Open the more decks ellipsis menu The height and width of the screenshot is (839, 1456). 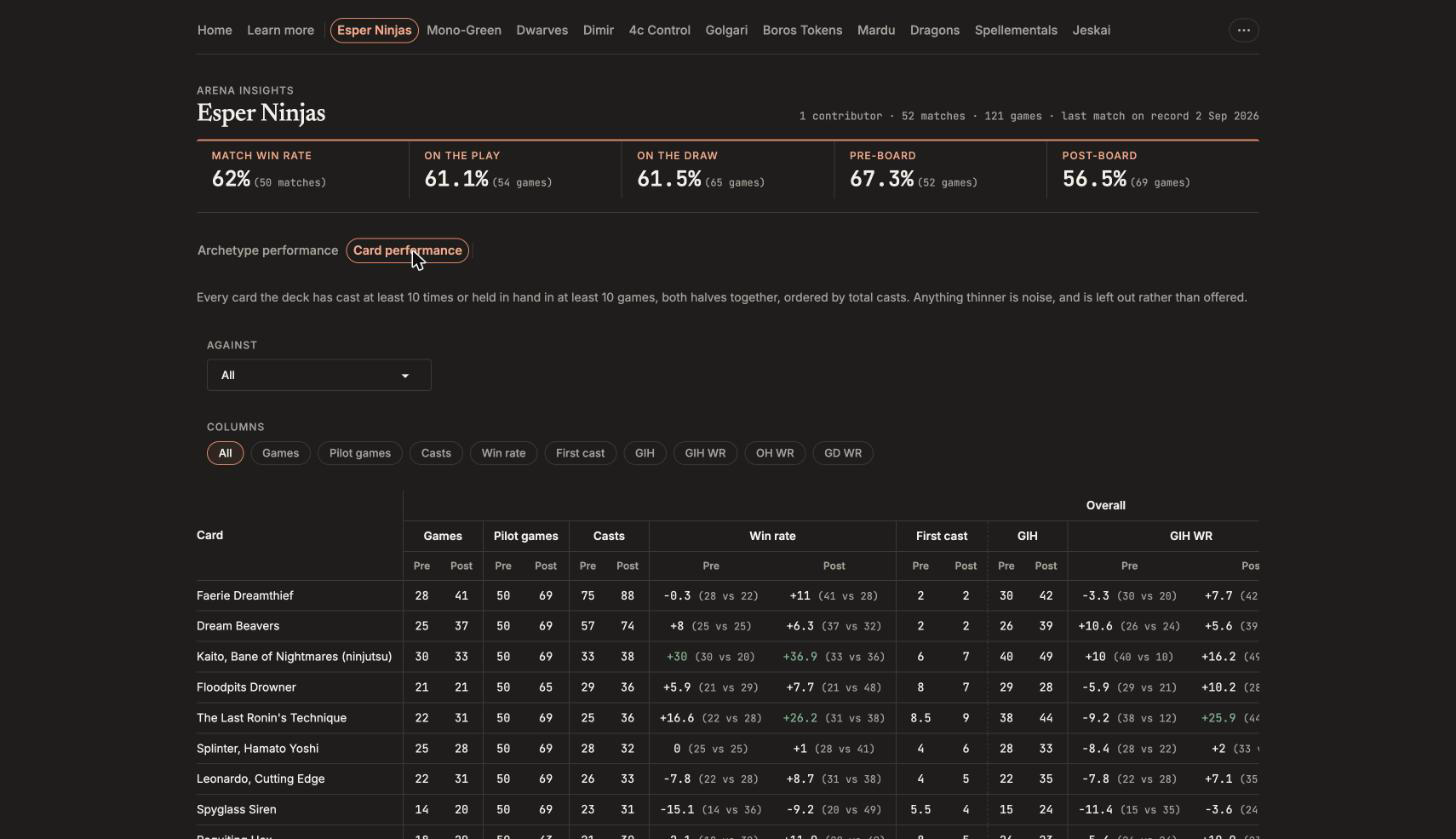click(x=1243, y=30)
